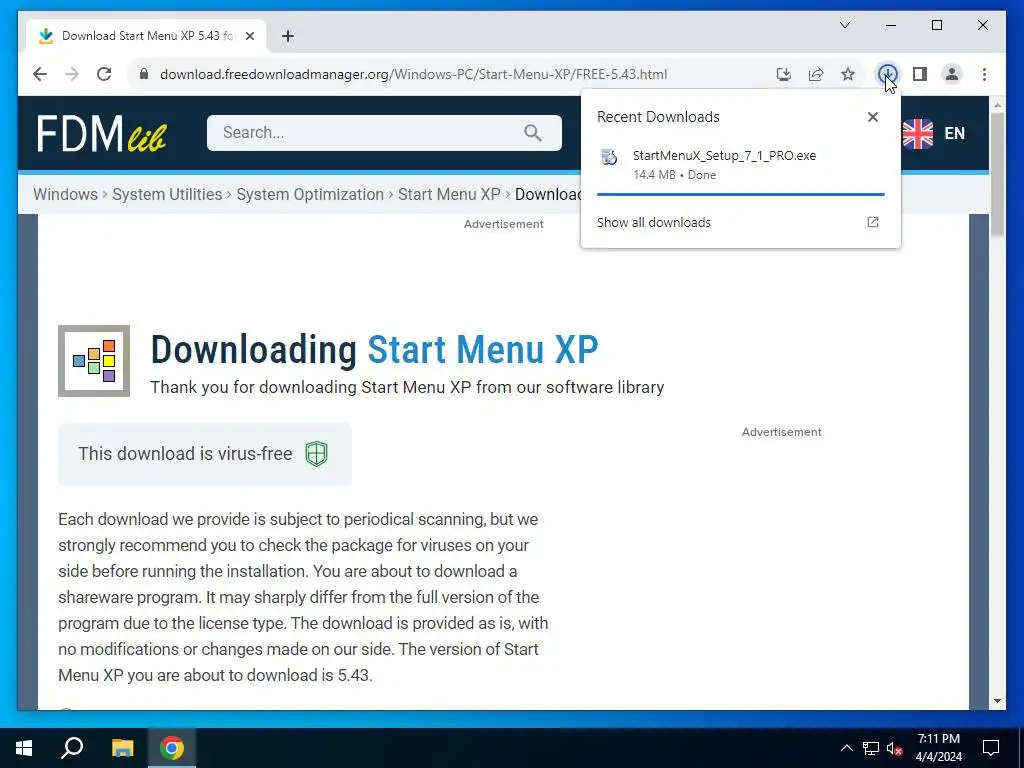Click the page vertical scrollbar thumb
Image resolution: width=1024 pixels, height=768 pixels.
[x=997, y=174]
